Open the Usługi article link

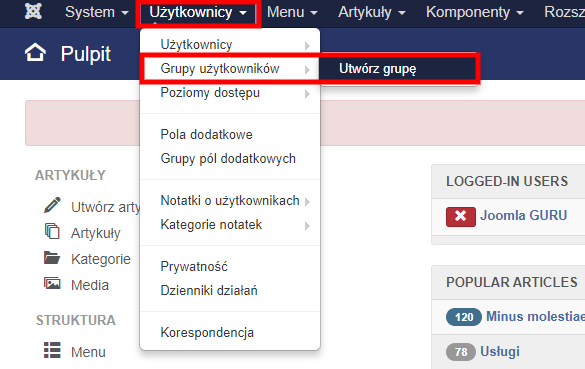[x=500, y=351]
